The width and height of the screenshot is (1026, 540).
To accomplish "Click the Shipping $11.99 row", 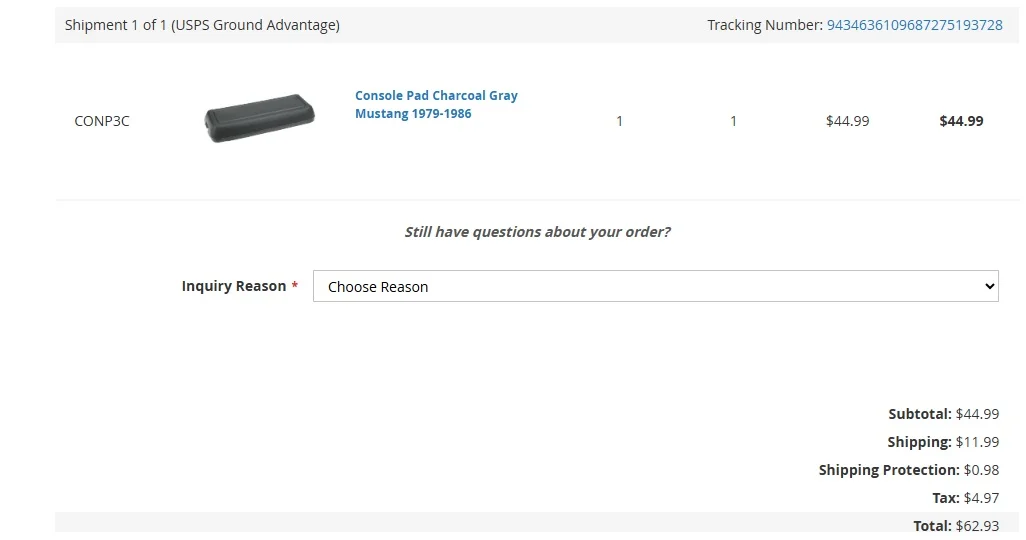I will (x=943, y=442).
